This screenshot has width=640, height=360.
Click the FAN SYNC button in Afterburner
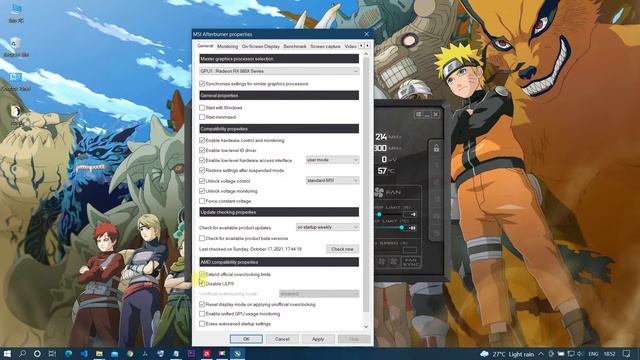pyautogui.click(x=411, y=262)
